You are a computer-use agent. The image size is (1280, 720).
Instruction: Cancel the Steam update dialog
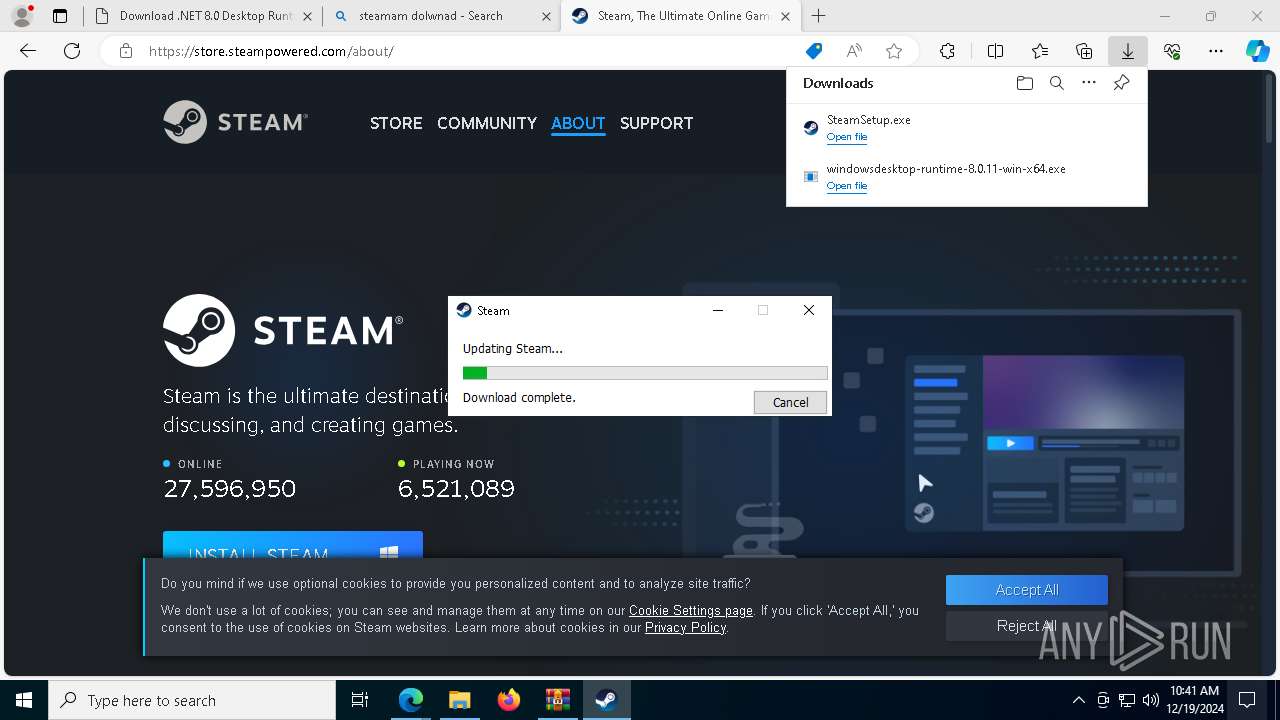point(790,402)
